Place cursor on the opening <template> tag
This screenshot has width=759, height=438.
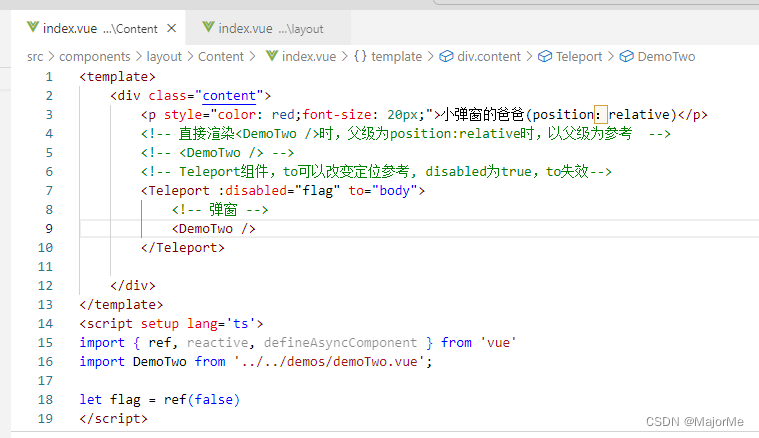tap(118, 77)
